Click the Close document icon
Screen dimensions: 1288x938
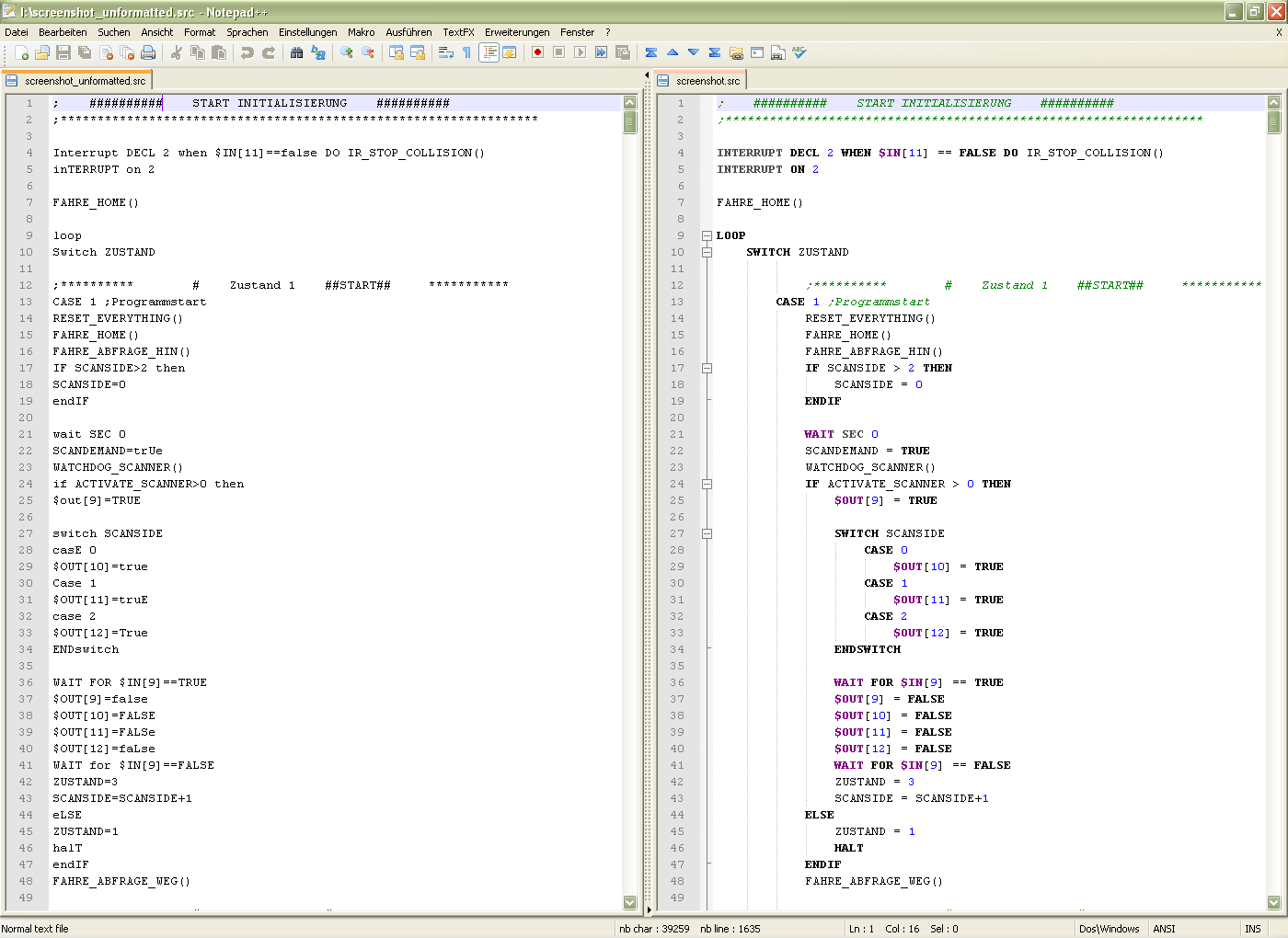pyautogui.click(x=106, y=53)
